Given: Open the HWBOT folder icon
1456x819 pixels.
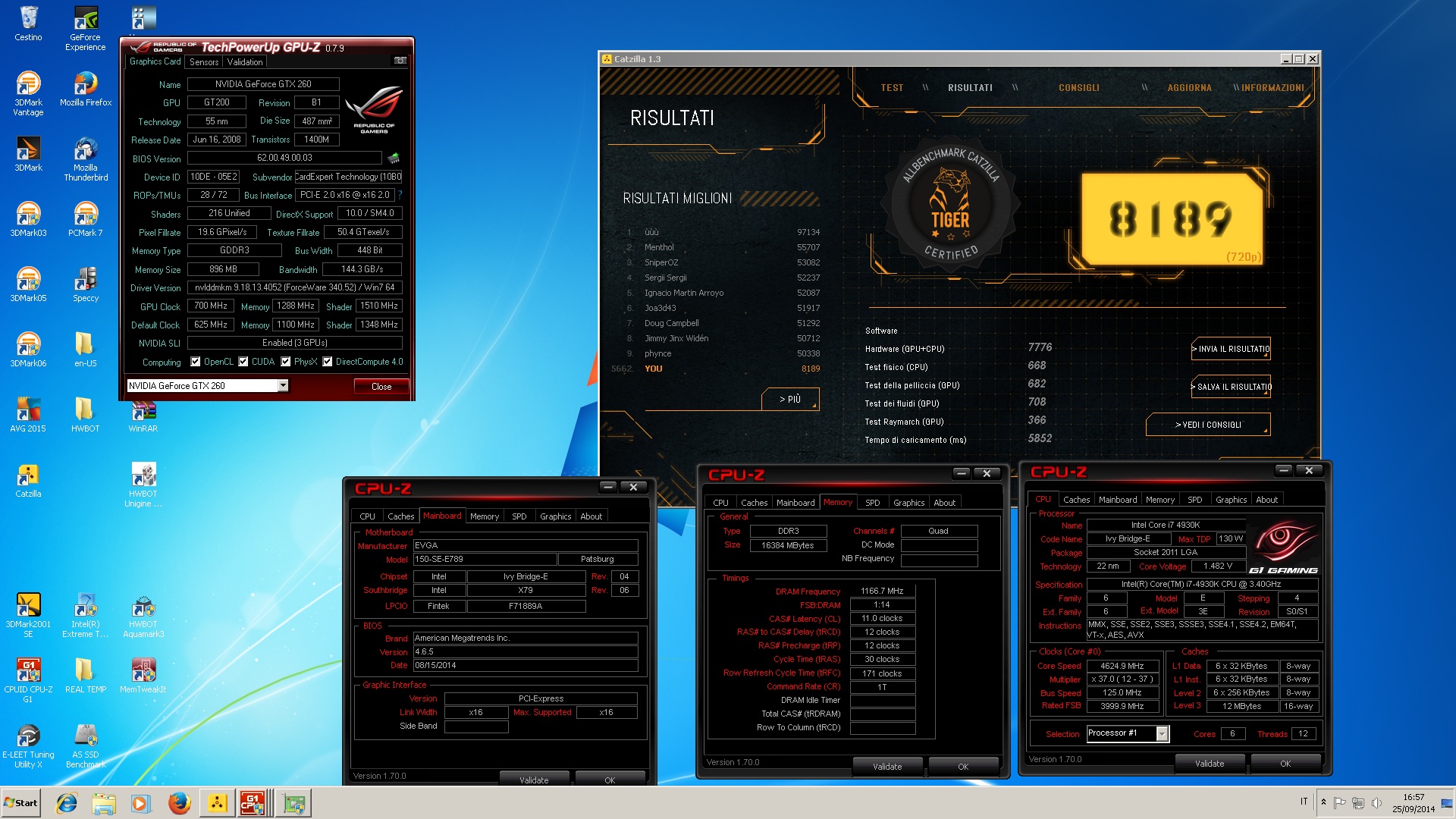Looking at the screenshot, I should [86, 415].
